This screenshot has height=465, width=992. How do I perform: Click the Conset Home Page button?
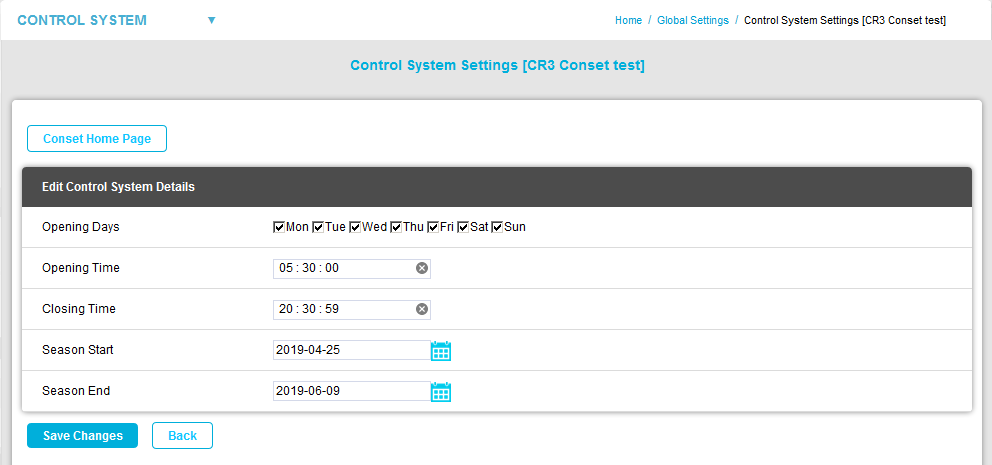[97, 139]
